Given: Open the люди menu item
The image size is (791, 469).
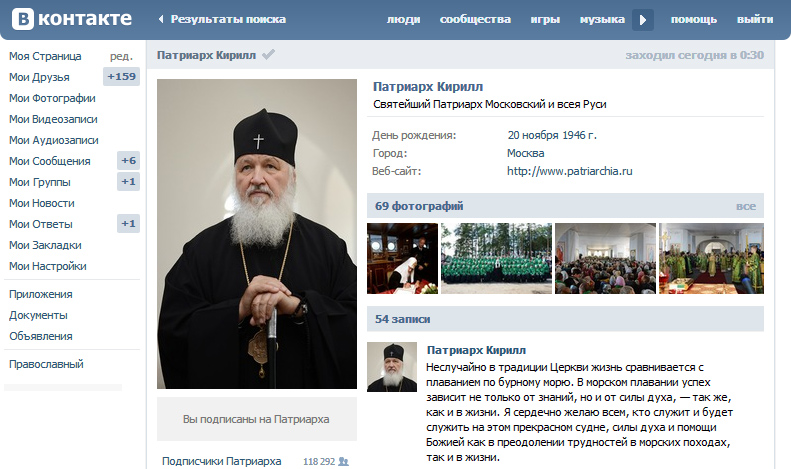Looking at the screenshot, I should point(404,20).
